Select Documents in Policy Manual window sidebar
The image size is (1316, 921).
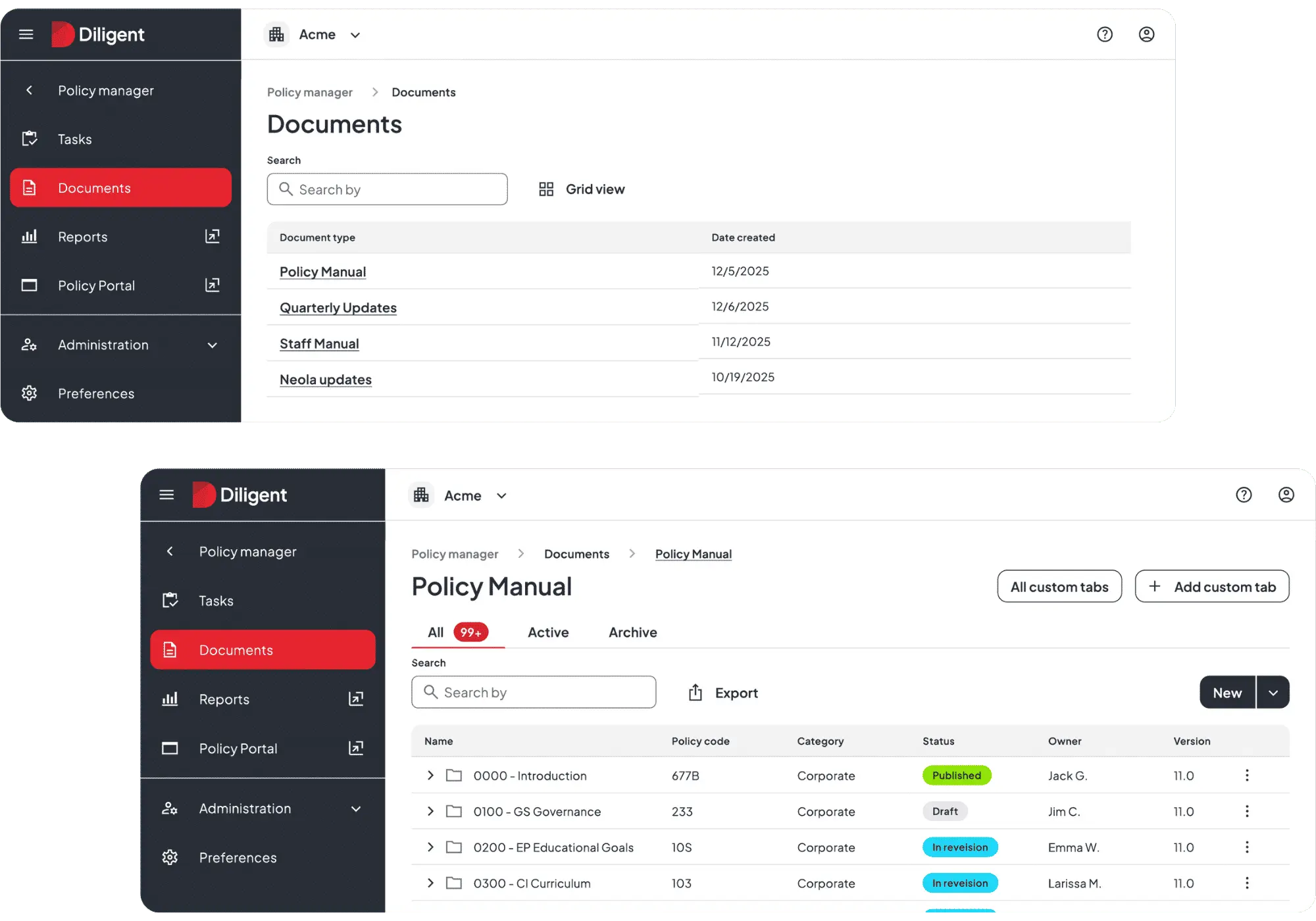coord(263,650)
